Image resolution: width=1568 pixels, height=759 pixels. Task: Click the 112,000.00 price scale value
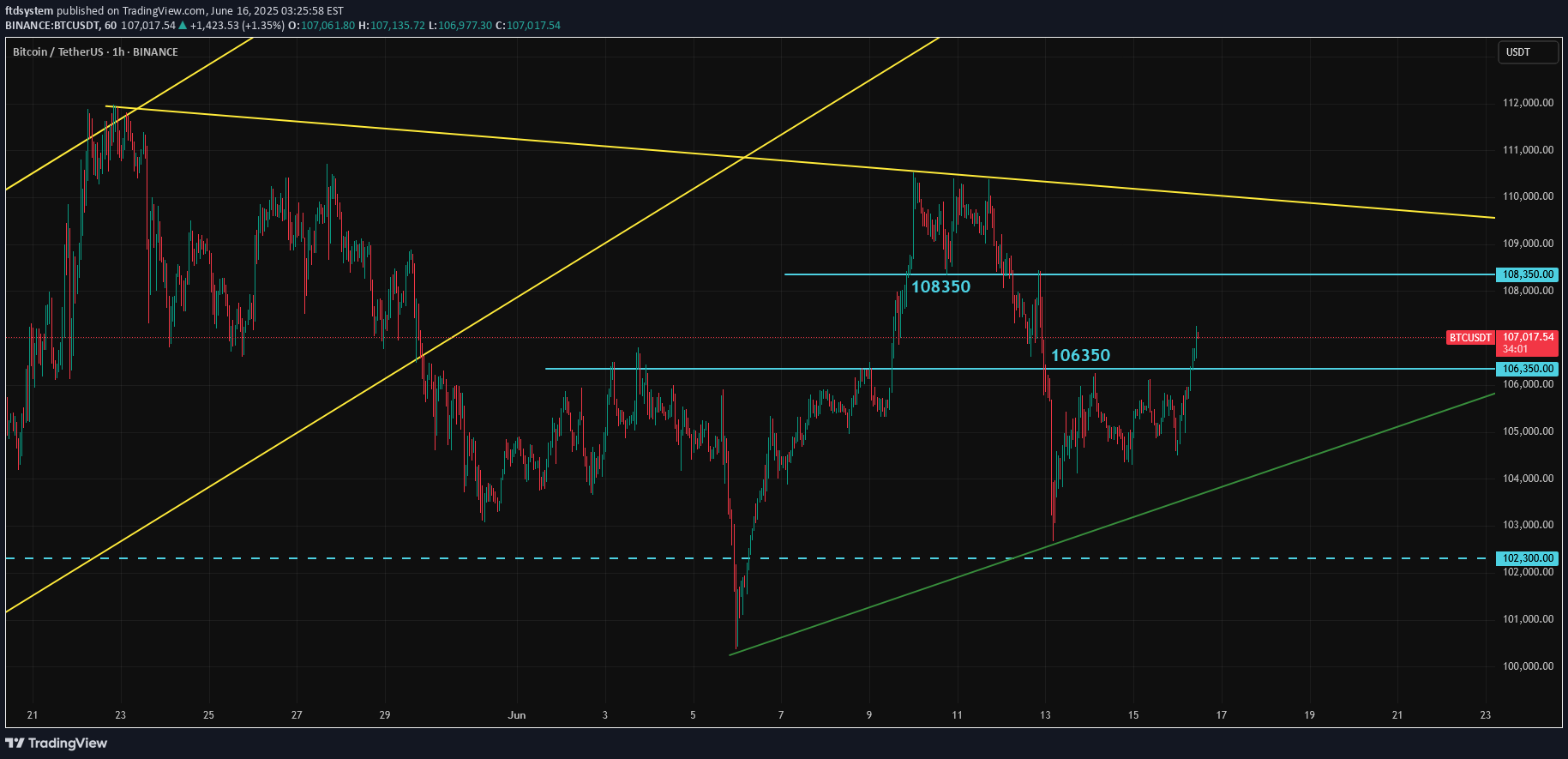[x=1528, y=103]
